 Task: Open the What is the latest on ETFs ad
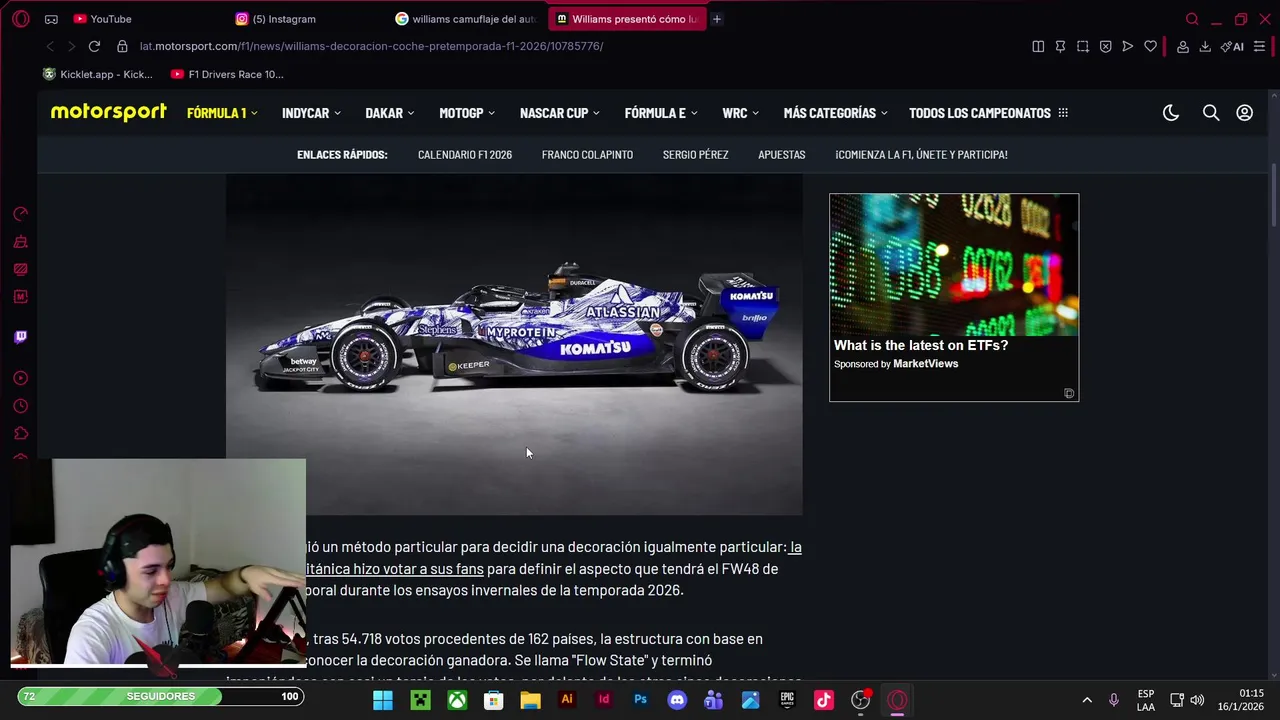(954, 297)
